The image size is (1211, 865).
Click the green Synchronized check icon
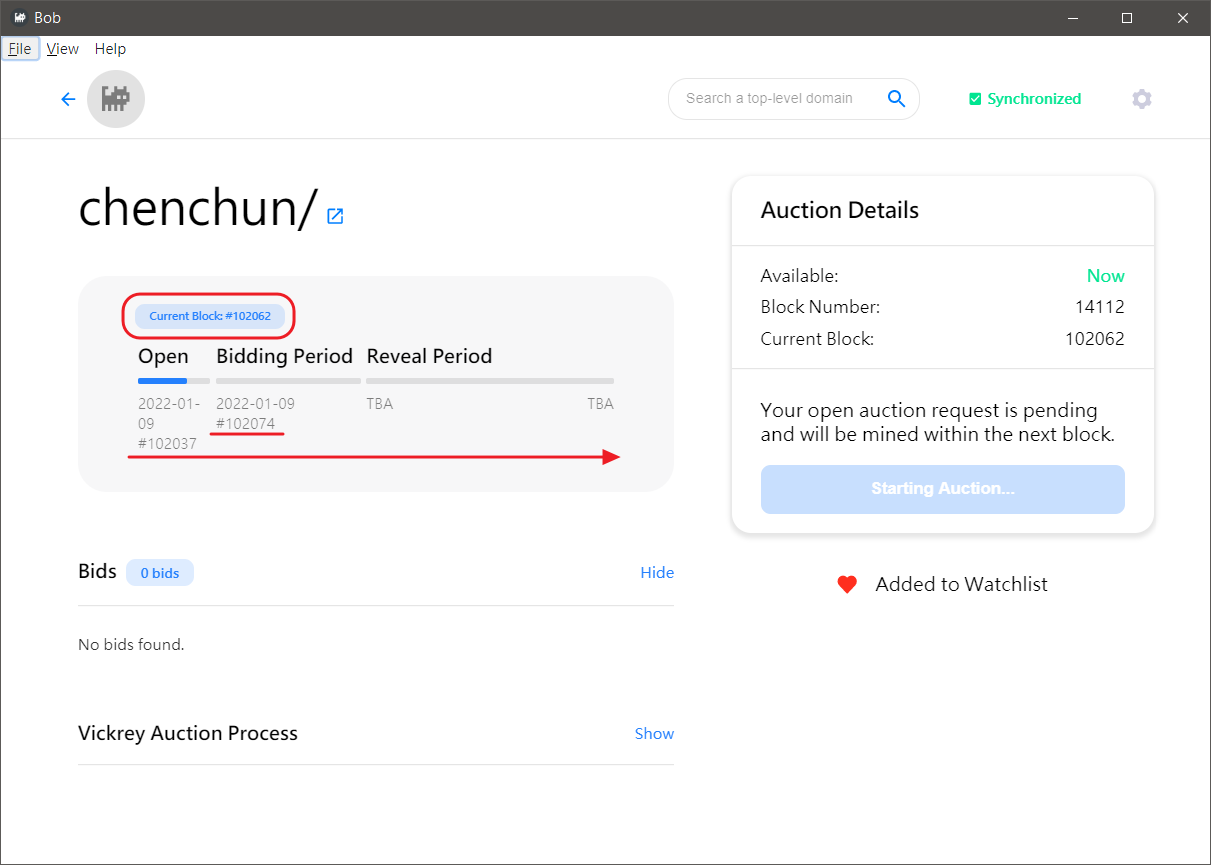975,99
